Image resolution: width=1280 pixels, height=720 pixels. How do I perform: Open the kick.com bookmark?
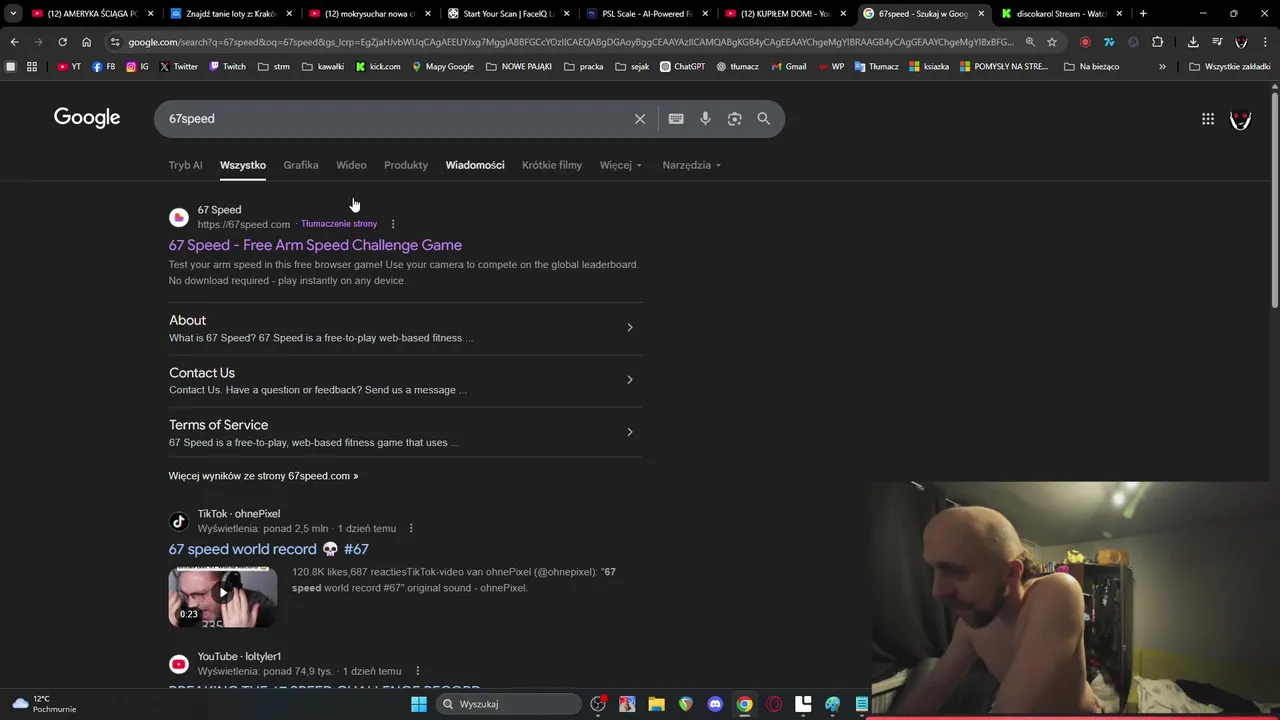[x=378, y=67]
